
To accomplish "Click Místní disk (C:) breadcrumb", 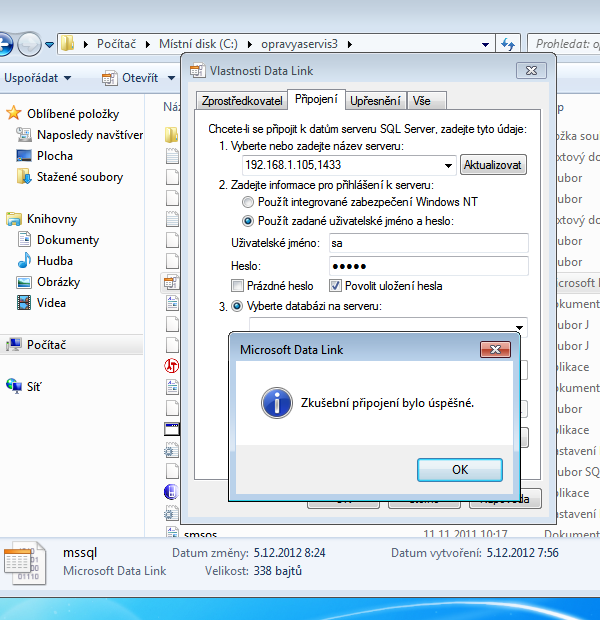I will tap(198, 43).
